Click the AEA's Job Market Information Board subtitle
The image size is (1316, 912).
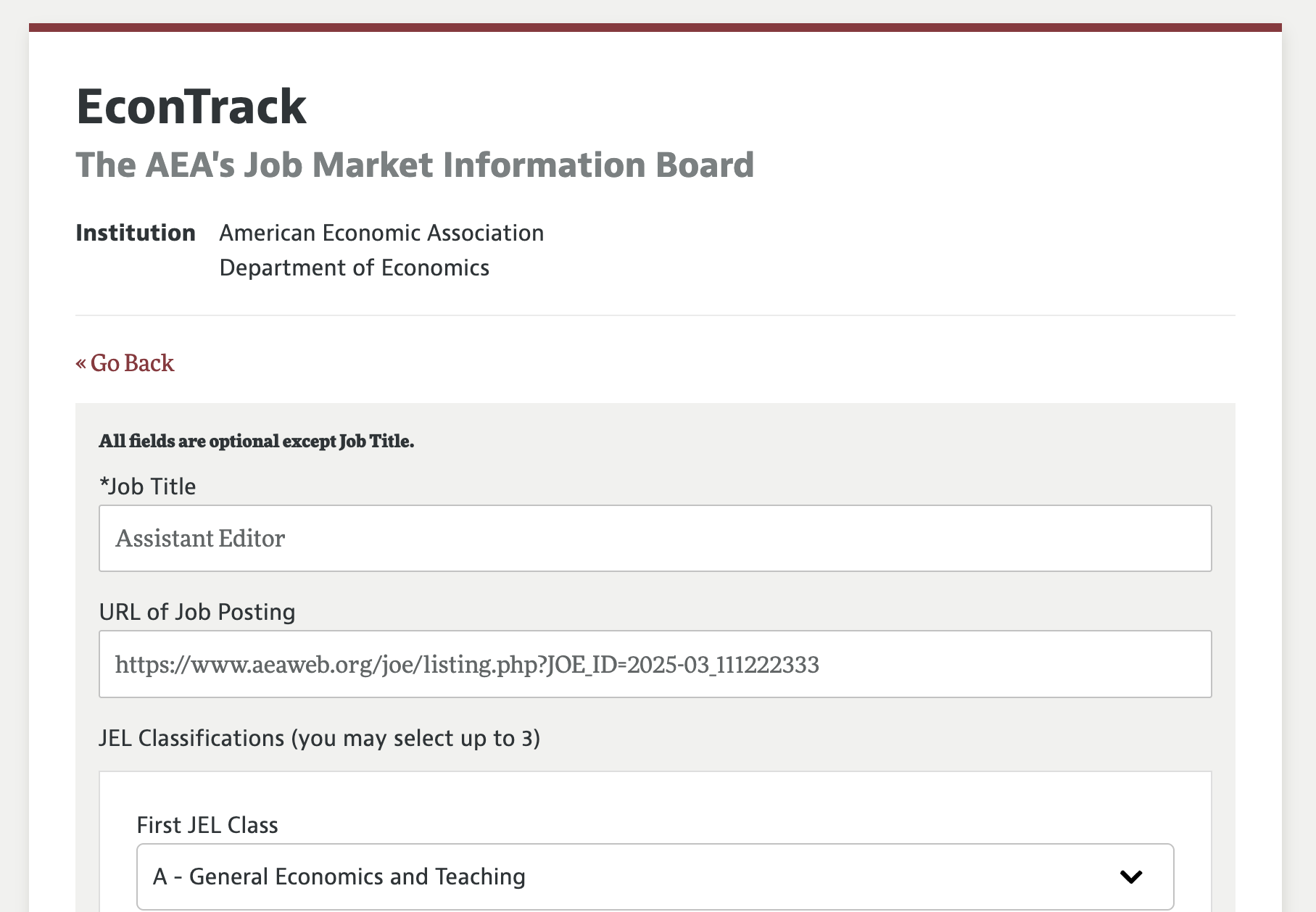(x=415, y=165)
